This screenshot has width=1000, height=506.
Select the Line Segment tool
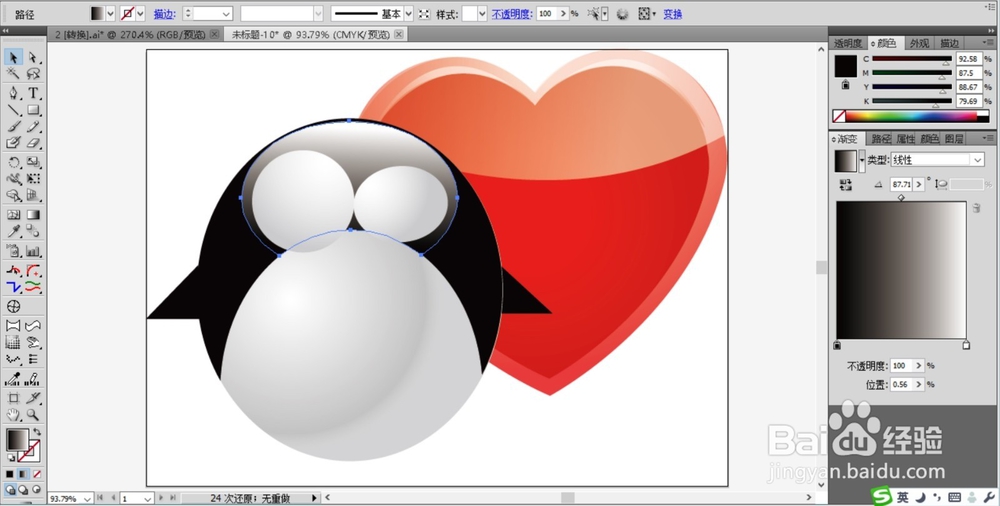[x=13, y=110]
